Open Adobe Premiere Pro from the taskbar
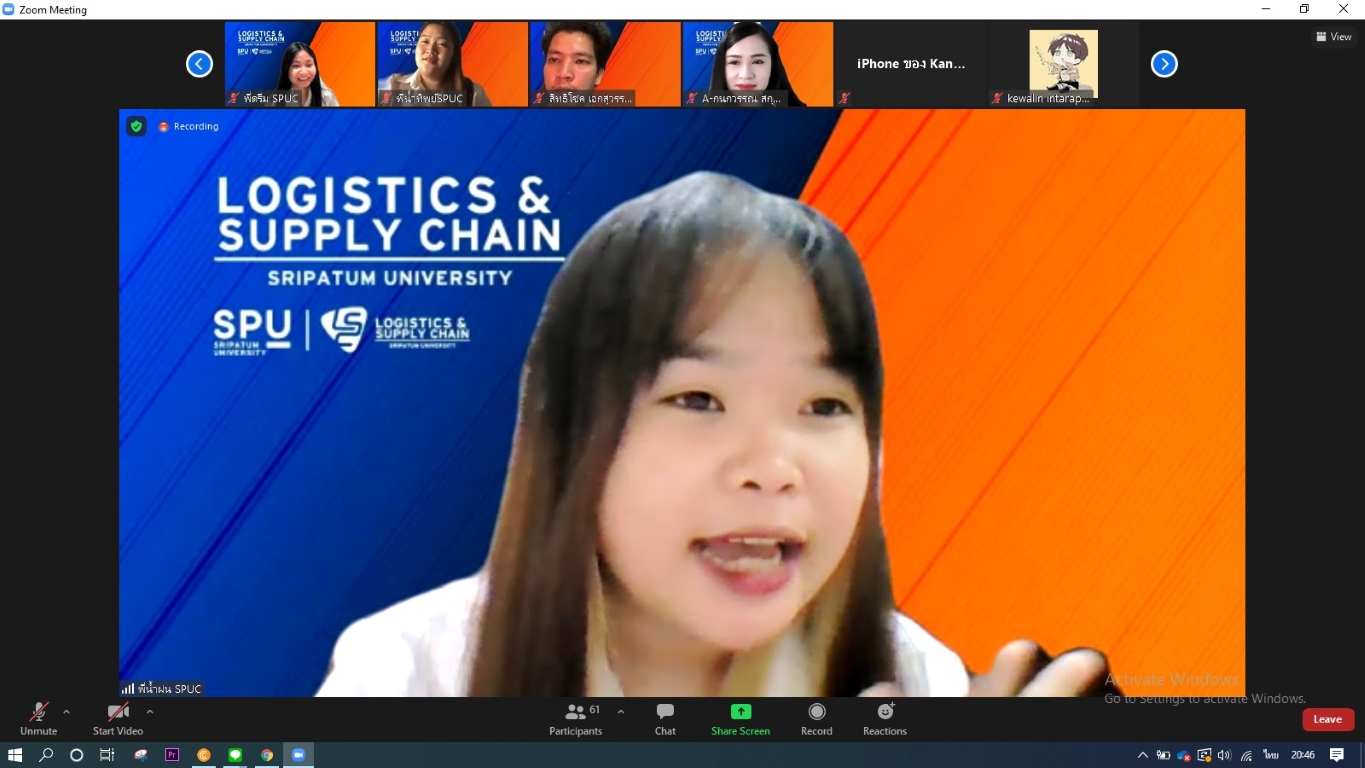The height and width of the screenshot is (768, 1365). click(172, 755)
